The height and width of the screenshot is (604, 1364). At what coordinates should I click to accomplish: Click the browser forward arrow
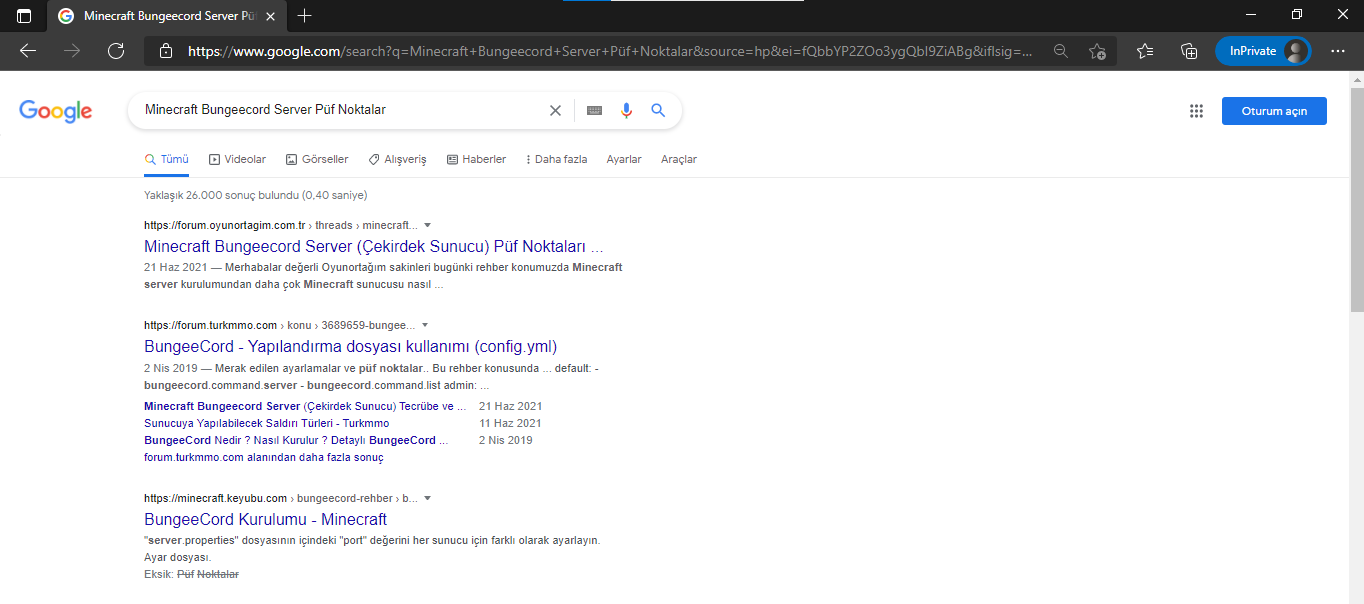[72, 51]
